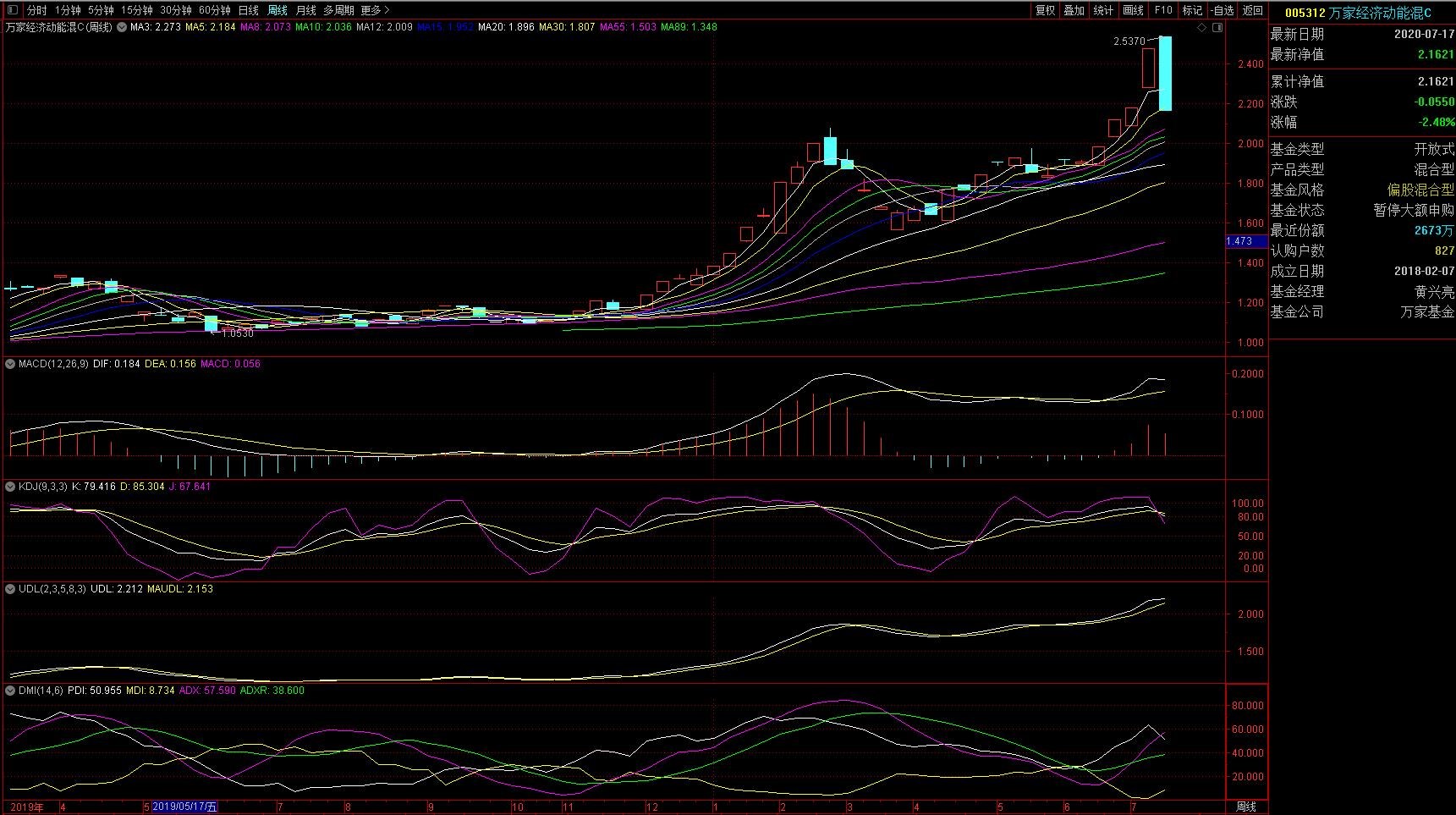Open the 画线 drawing tools
The image size is (1456, 815).
(x=1133, y=10)
